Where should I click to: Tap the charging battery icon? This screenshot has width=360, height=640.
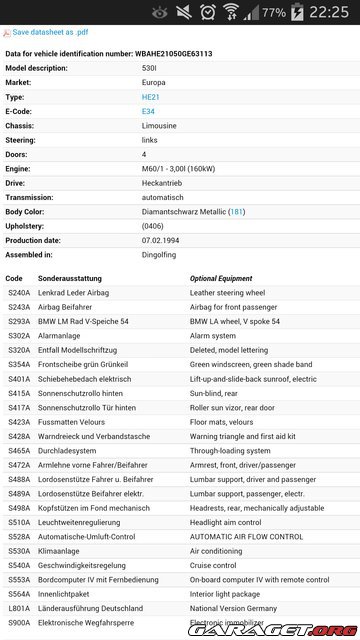(x=297, y=12)
